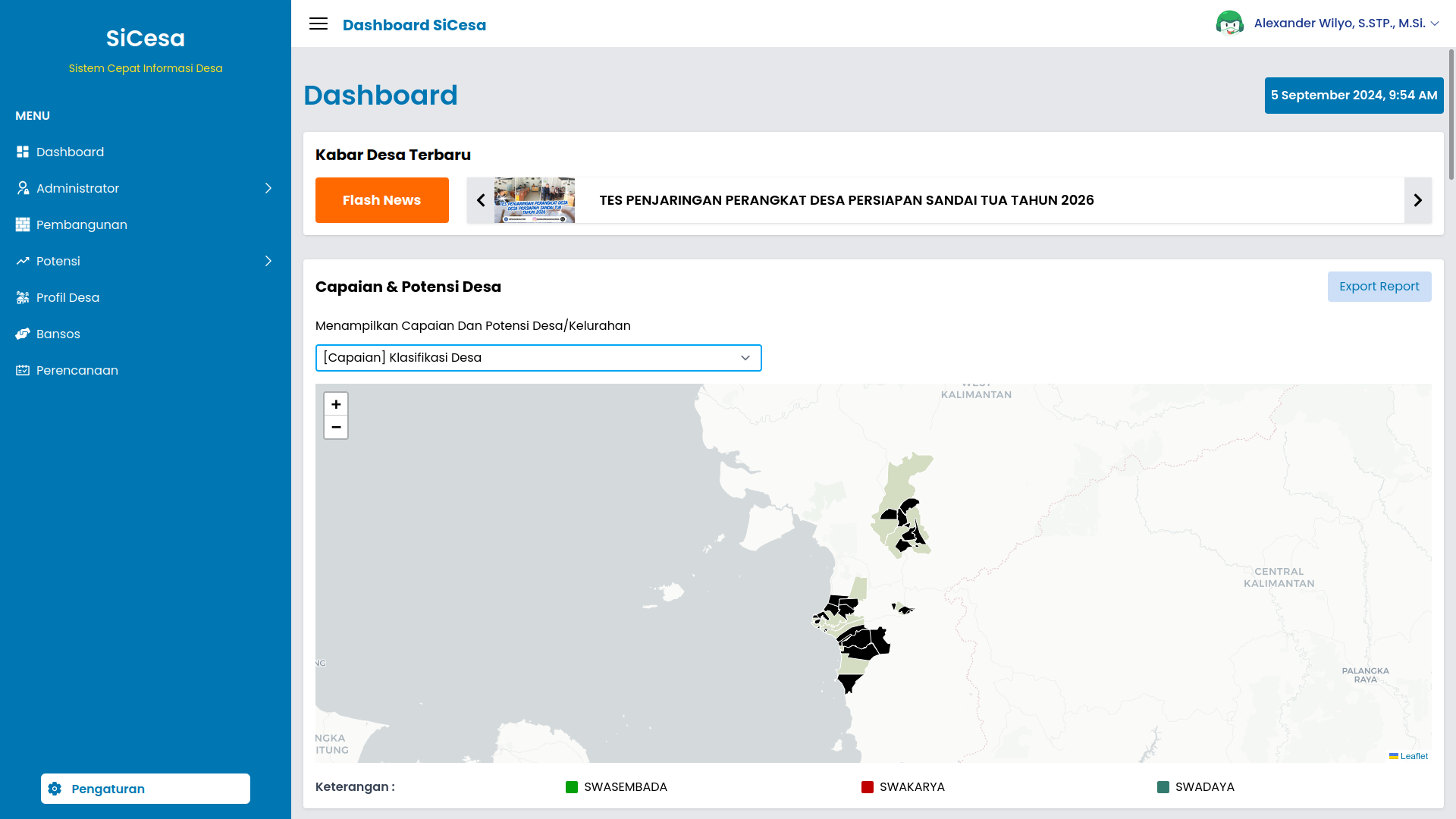1456x819 pixels.
Task: Zoom in on the map
Action: coord(336,404)
